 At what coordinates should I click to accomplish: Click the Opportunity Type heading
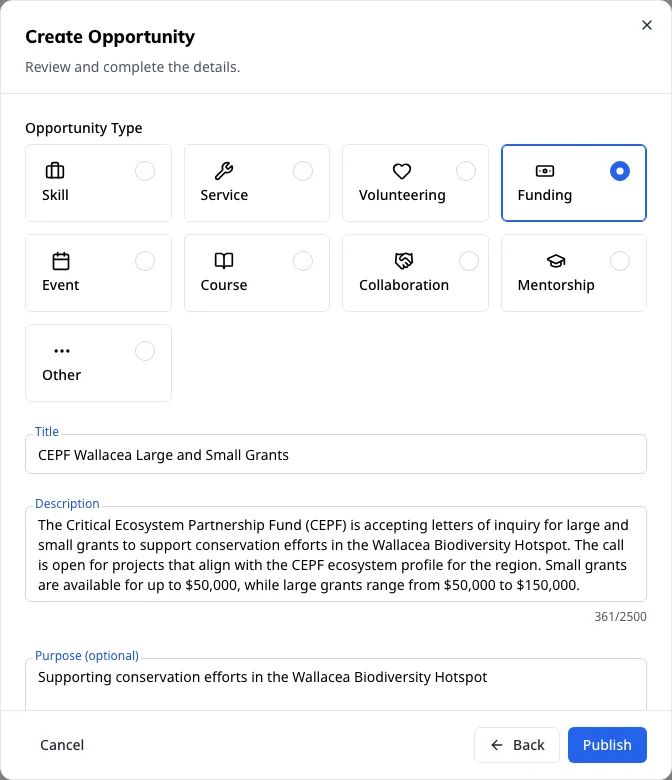[x=84, y=128]
